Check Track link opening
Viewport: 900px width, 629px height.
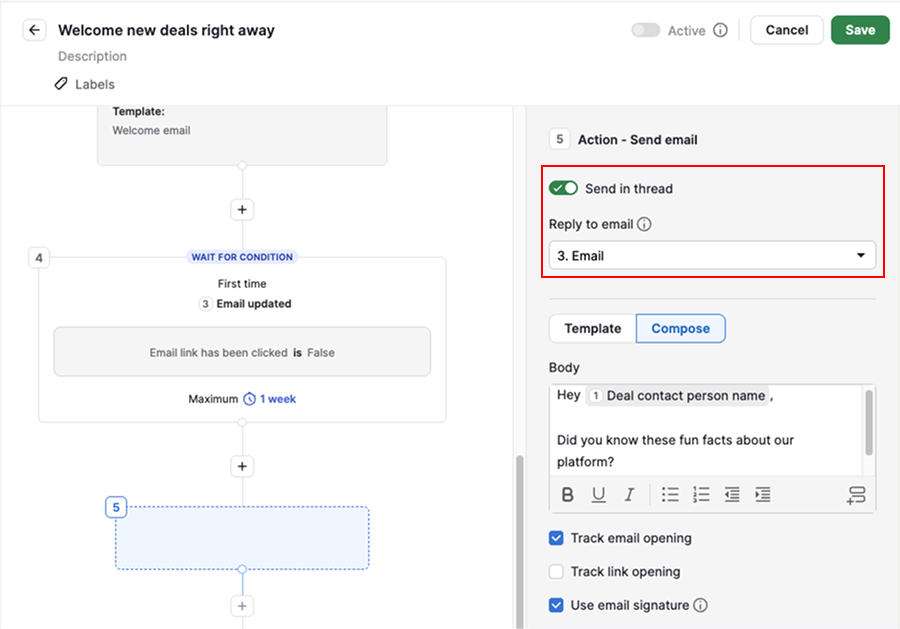pyautogui.click(x=556, y=572)
